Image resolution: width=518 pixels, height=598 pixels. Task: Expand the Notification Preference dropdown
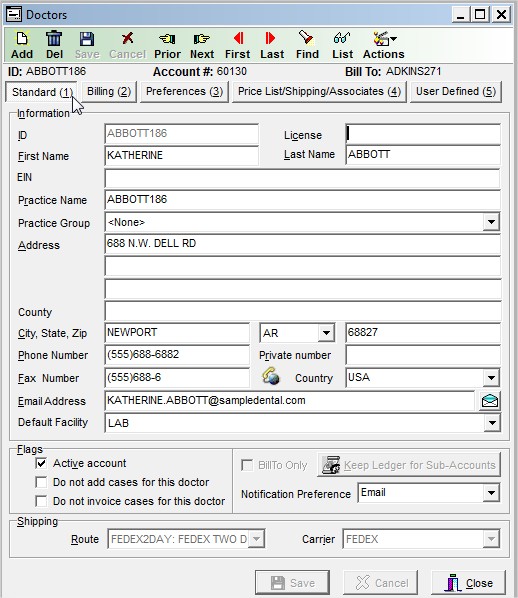click(491, 493)
